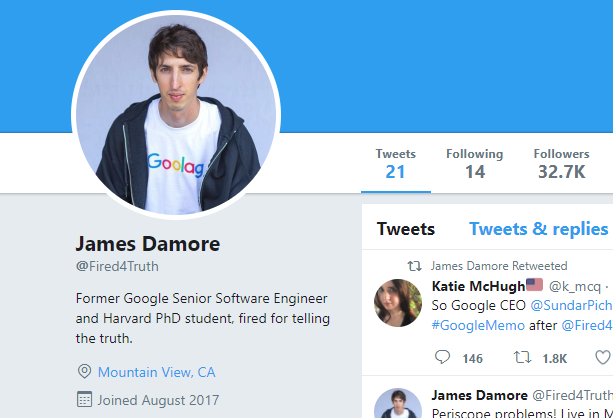Viewport: 613px width, 418px height.
Task: Open the Followers 32.7K stat
Action: tap(561, 164)
